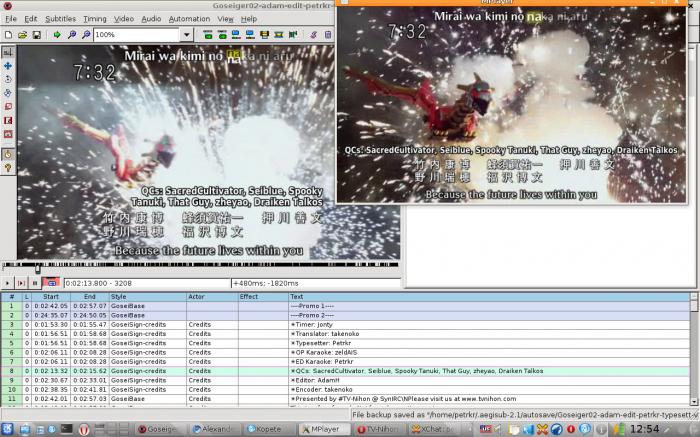Viewport: 700px width, 437px height.
Task: Switch to Kopete in the taskbar
Action: [x=268, y=429]
